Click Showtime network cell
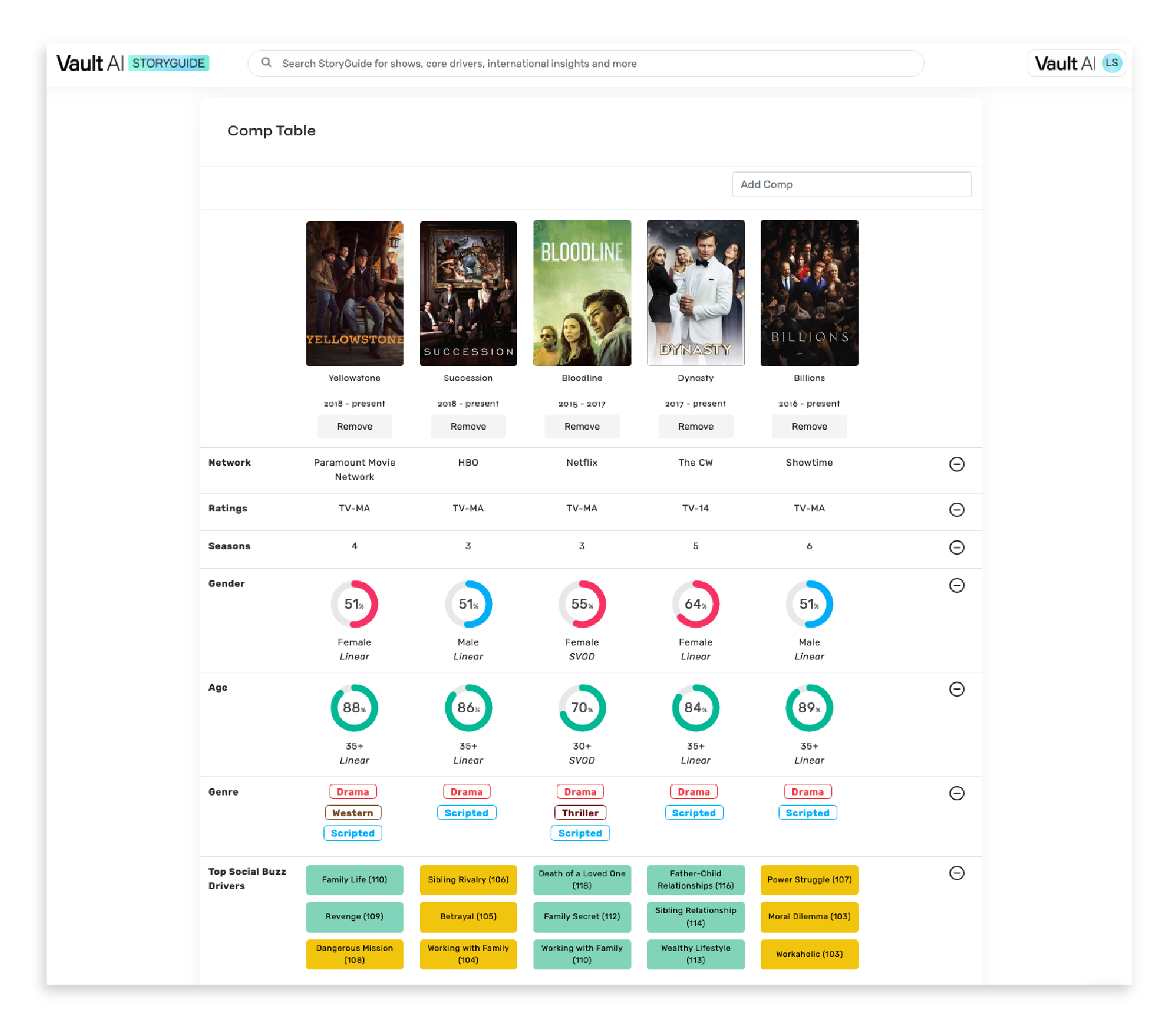1176x1030 pixels. tap(809, 463)
